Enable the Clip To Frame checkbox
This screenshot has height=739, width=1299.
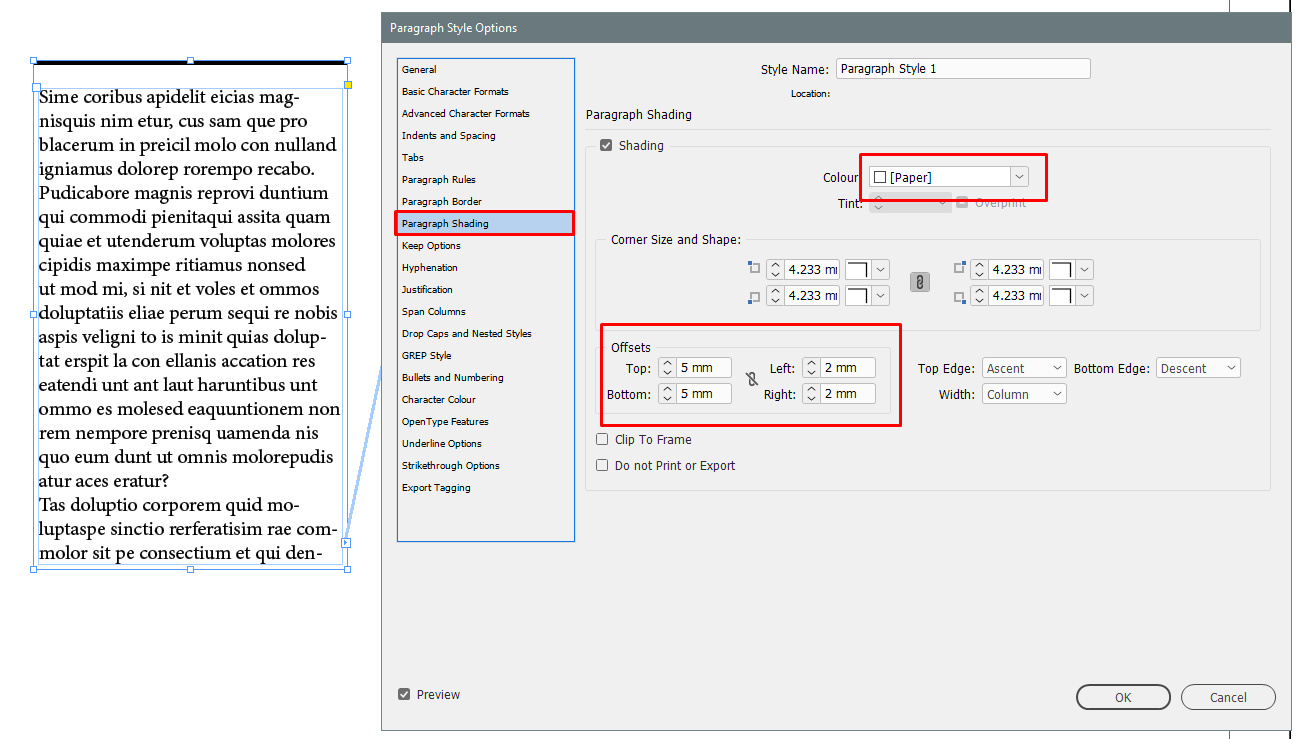point(602,439)
